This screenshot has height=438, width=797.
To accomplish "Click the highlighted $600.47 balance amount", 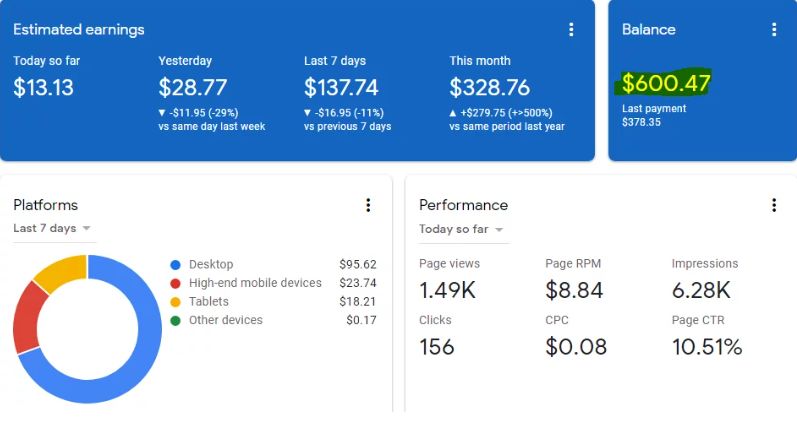I will point(665,84).
